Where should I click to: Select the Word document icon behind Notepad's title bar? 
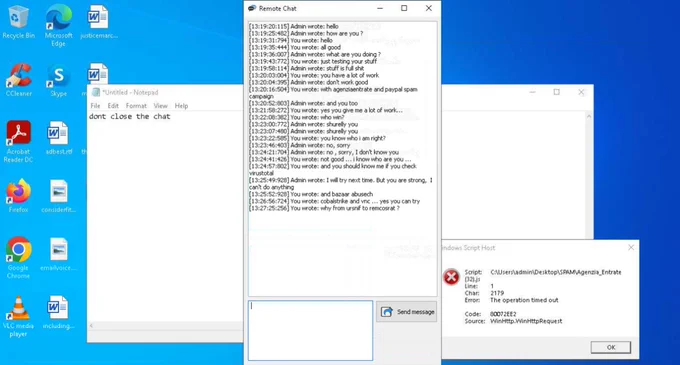click(98, 74)
